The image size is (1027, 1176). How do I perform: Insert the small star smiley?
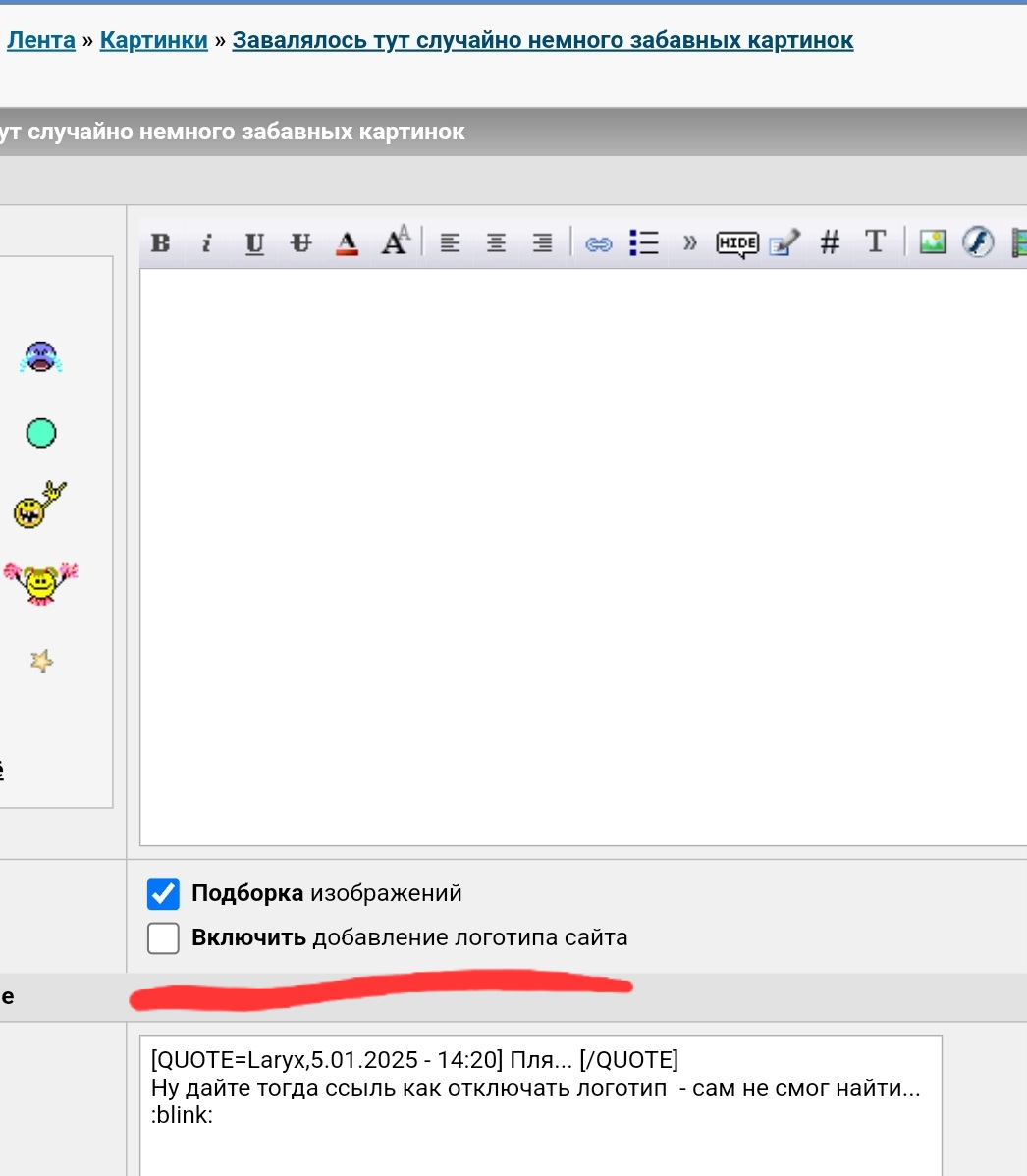tap(41, 661)
